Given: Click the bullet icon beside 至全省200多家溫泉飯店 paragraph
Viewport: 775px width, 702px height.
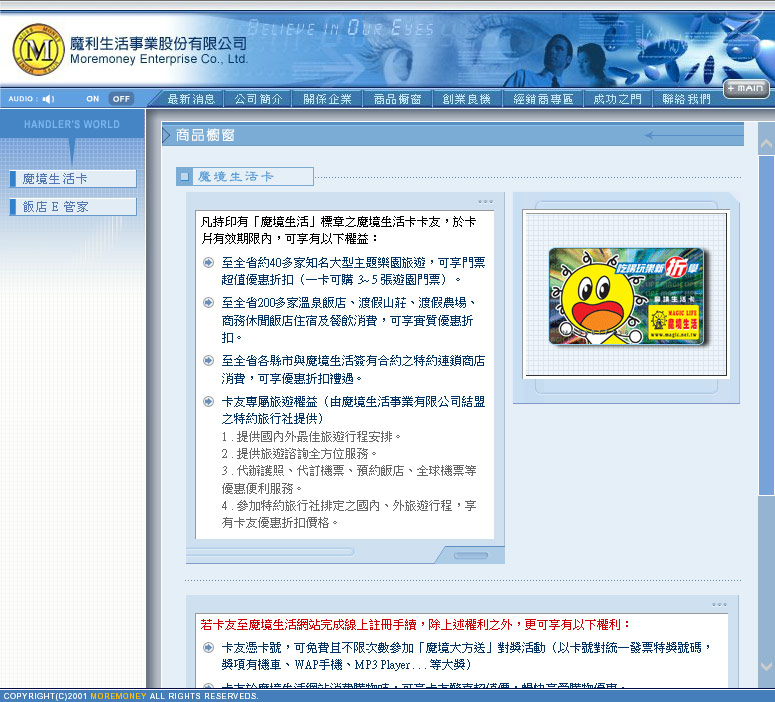Looking at the screenshot, I should click(x=209, y=303).
